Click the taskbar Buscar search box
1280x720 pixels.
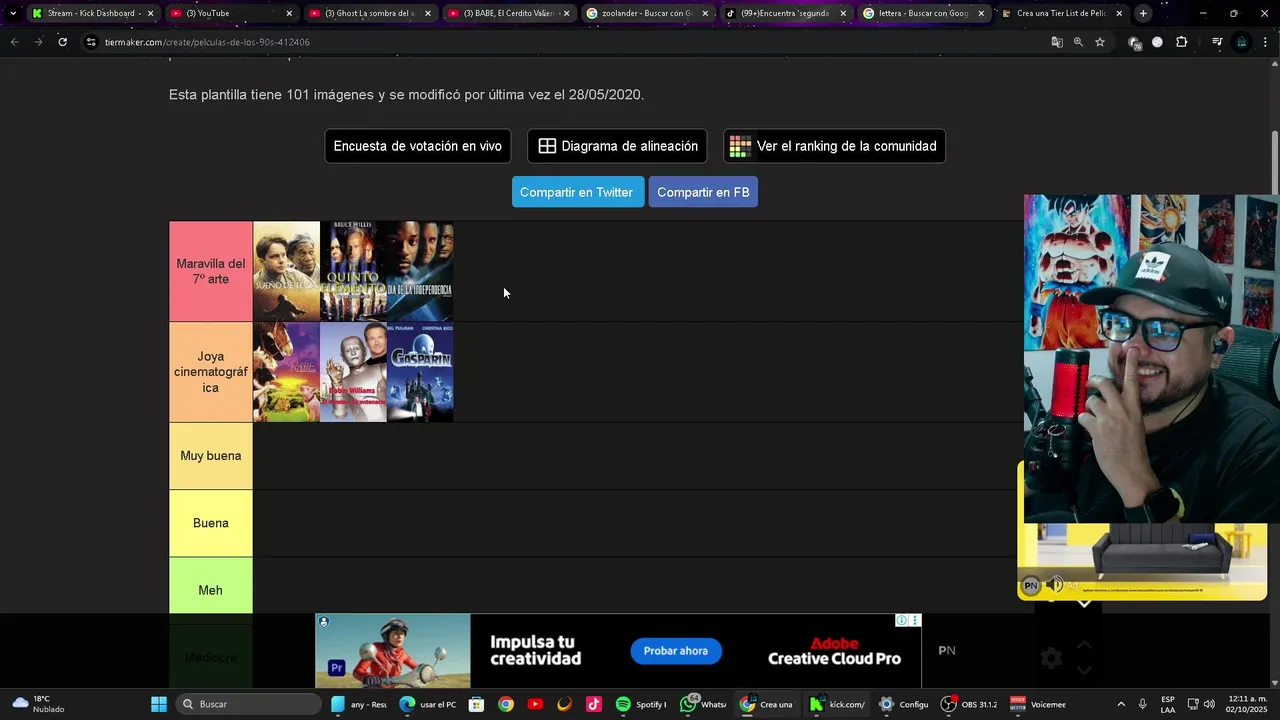click(x=249, y=704)
